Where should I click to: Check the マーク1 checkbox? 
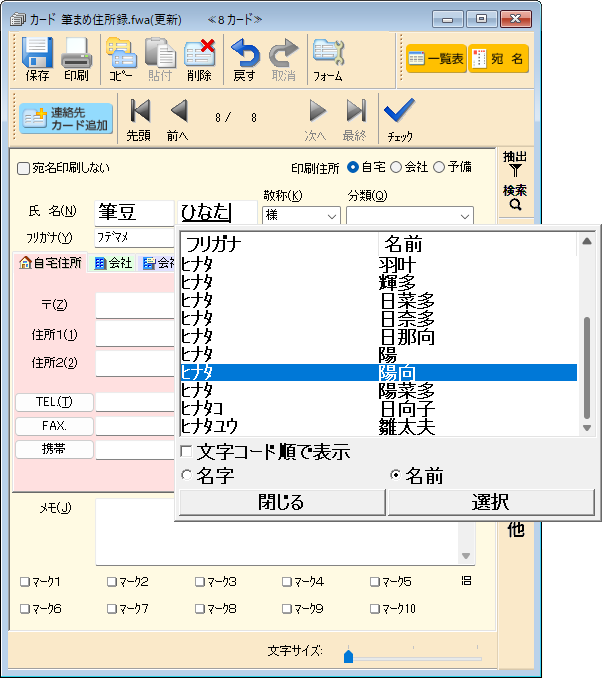25,582
